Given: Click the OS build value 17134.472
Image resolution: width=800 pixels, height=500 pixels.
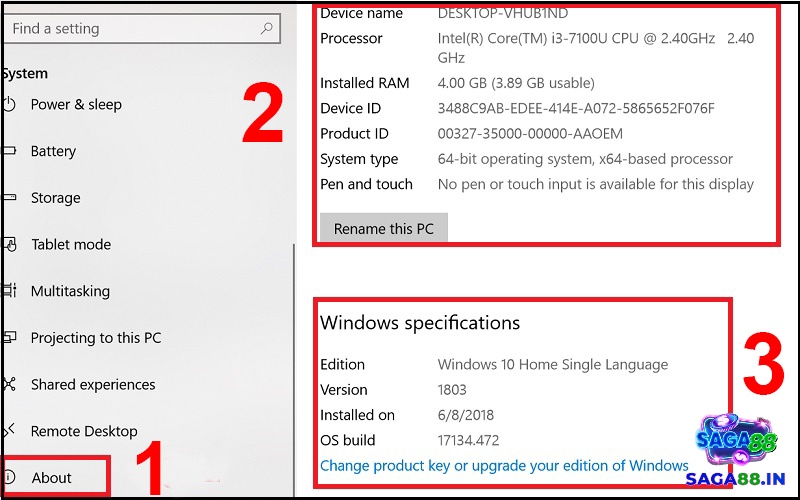Looking at the screenshot, I should click(468, 441).
